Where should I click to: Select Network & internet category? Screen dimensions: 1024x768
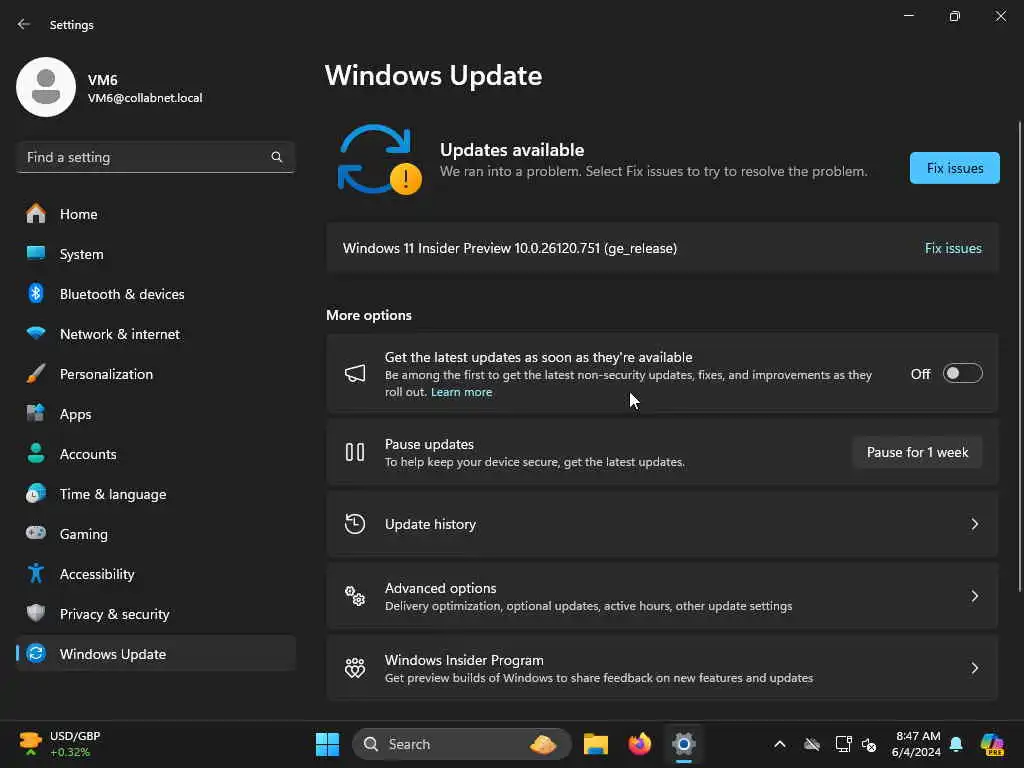click(155, 334)
